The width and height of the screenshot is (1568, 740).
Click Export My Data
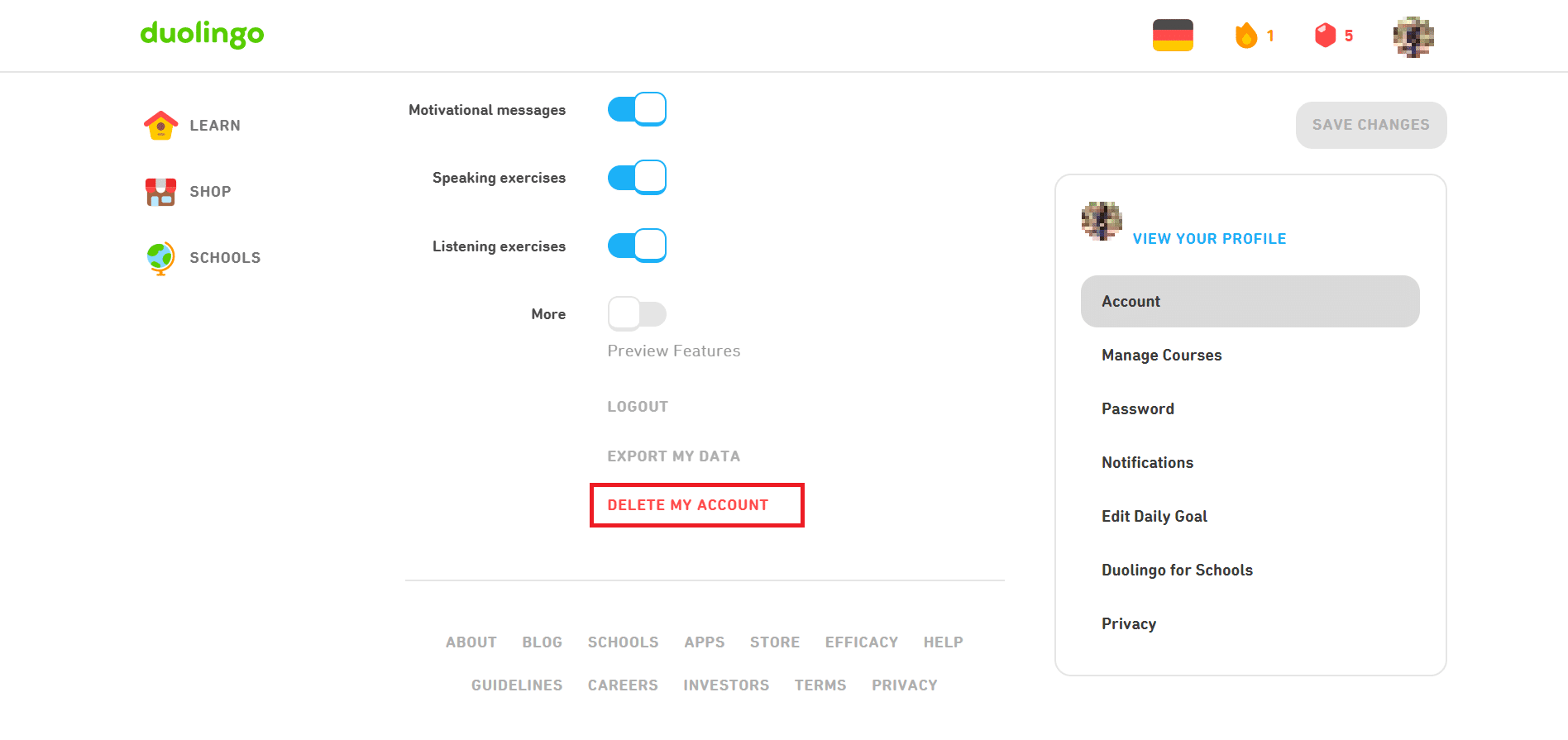(x=674, y=456)
